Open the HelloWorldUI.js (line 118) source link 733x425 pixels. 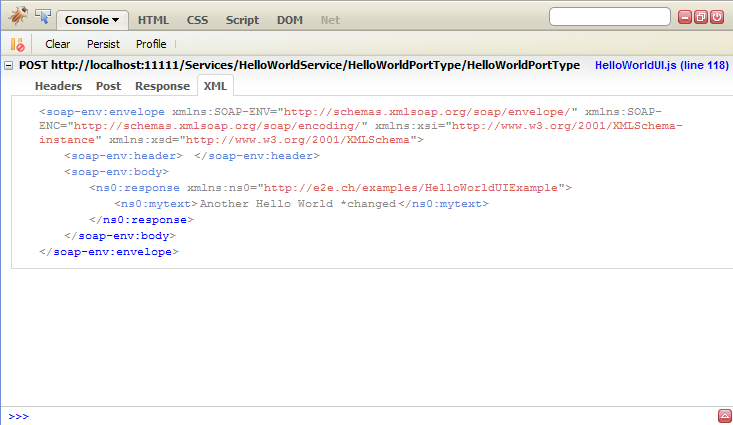coord(660,65)
